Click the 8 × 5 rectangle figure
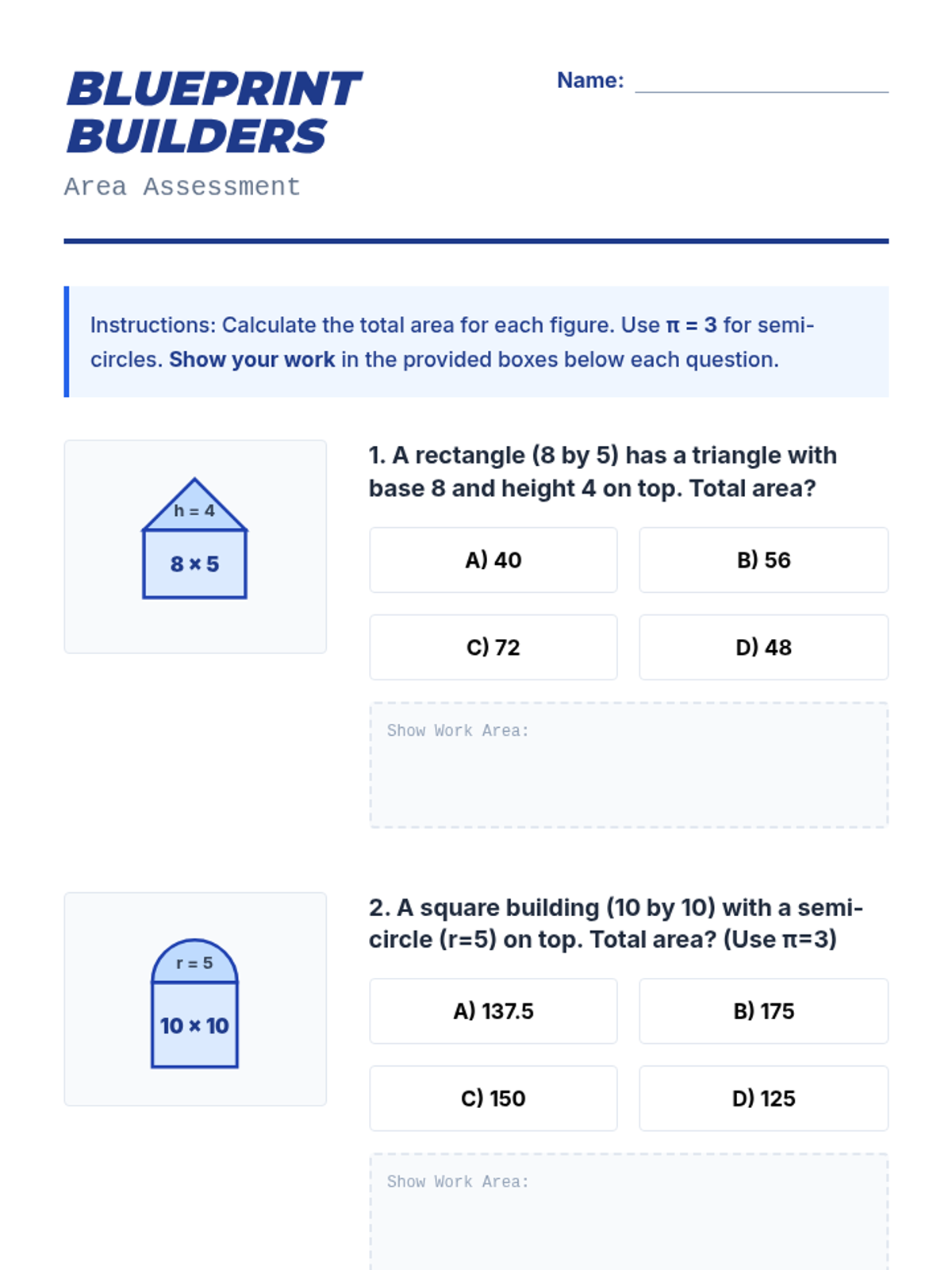The image size is (952, 1270). pyautogui.click(x=194, y=564)
